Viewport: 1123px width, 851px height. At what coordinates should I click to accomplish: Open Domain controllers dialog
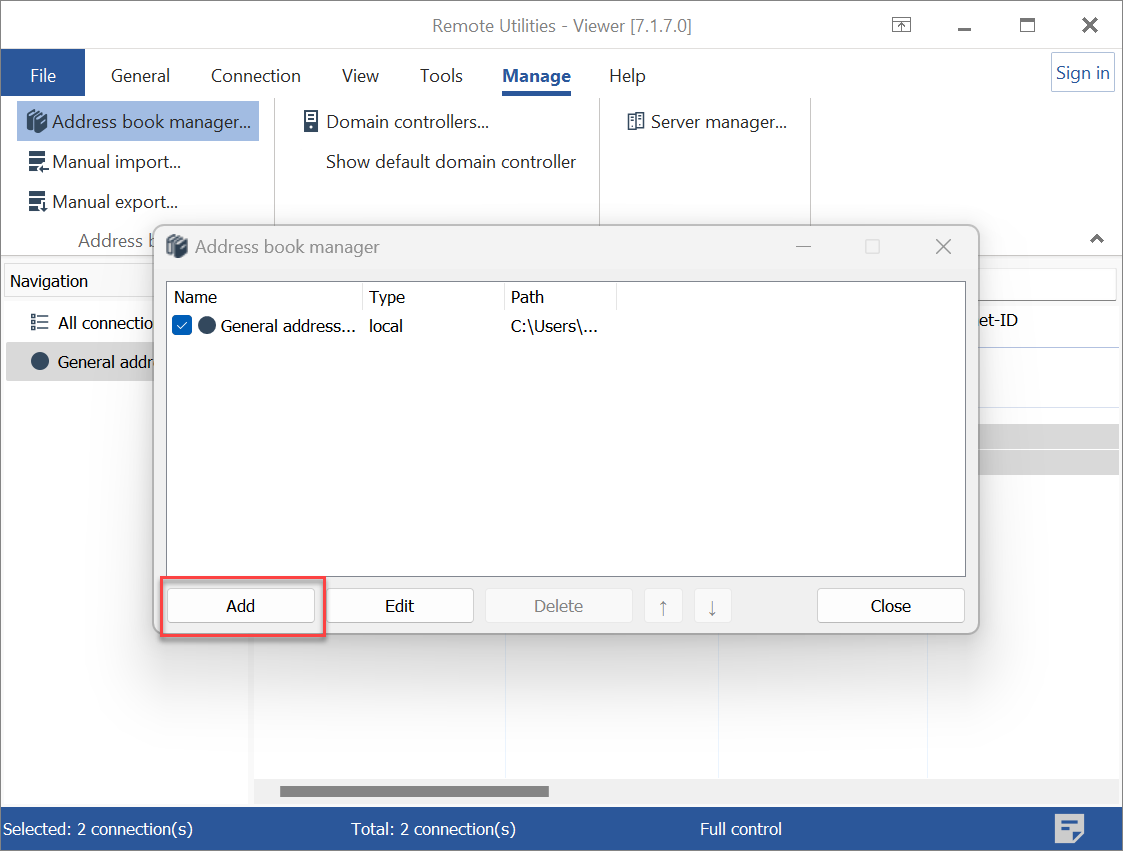[396, 122]
